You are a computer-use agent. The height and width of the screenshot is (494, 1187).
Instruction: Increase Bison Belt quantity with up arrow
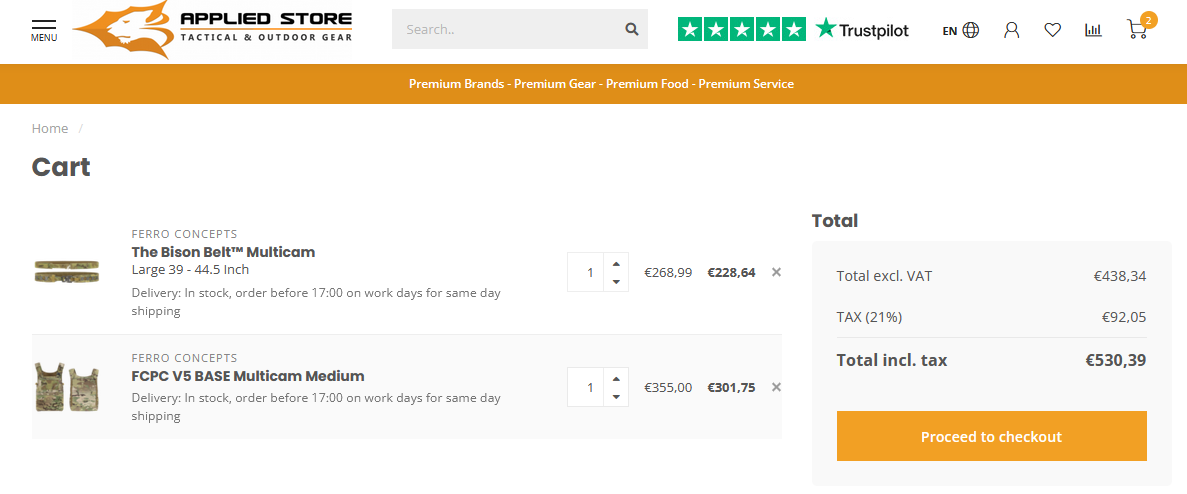[x=615, y=263]
